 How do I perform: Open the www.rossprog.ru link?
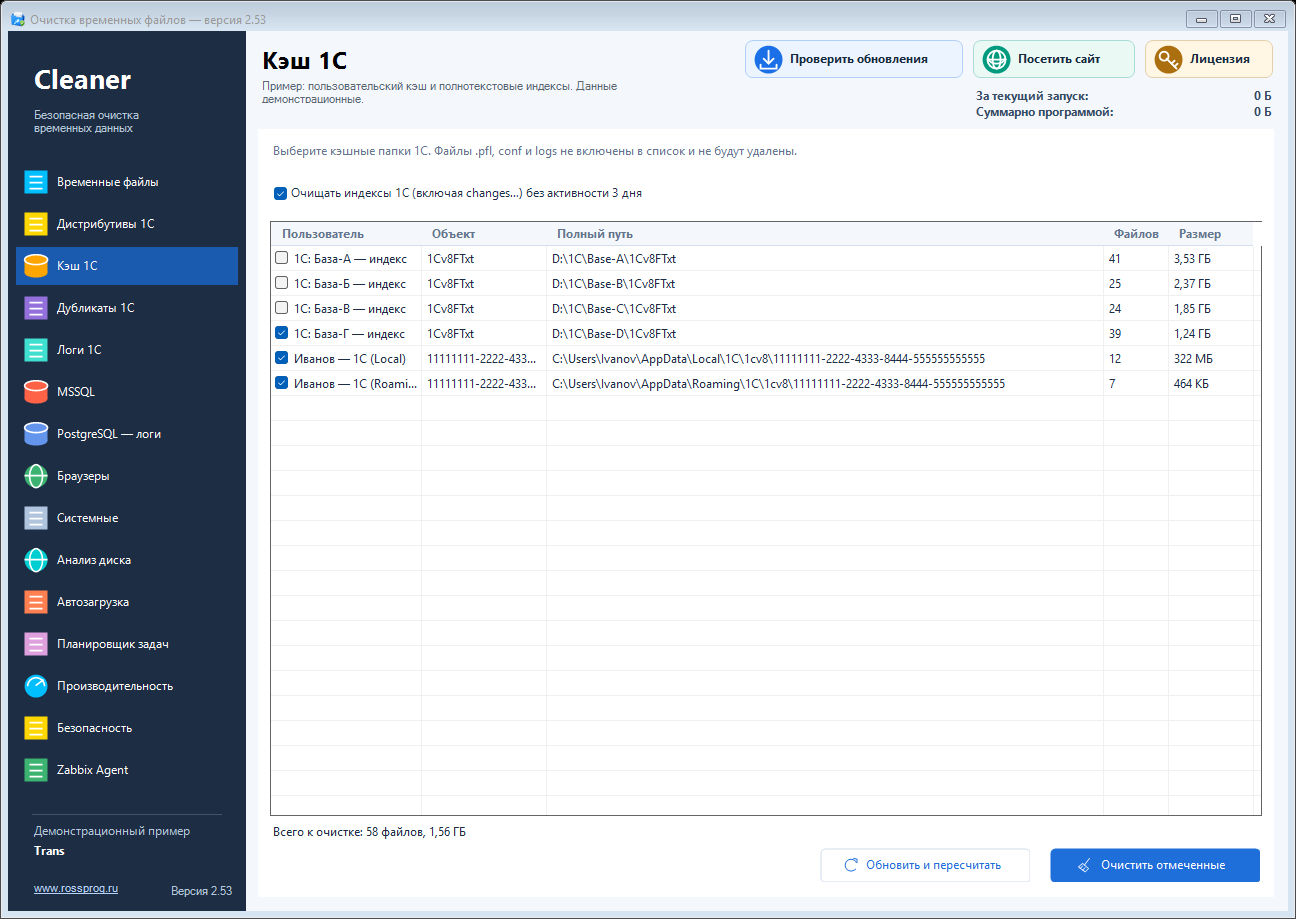point(76,888)
